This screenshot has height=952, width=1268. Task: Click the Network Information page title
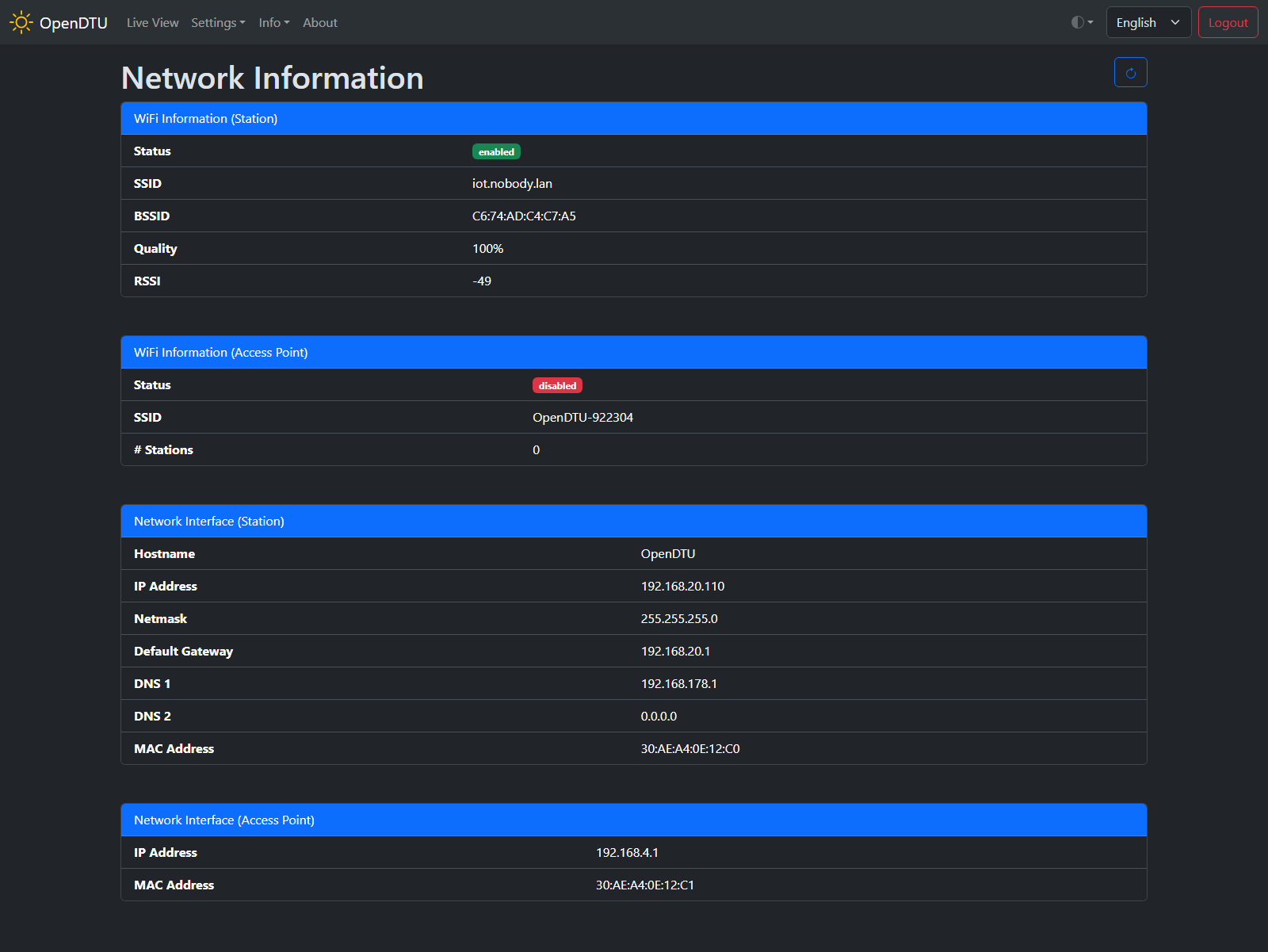tap(273, 78)
